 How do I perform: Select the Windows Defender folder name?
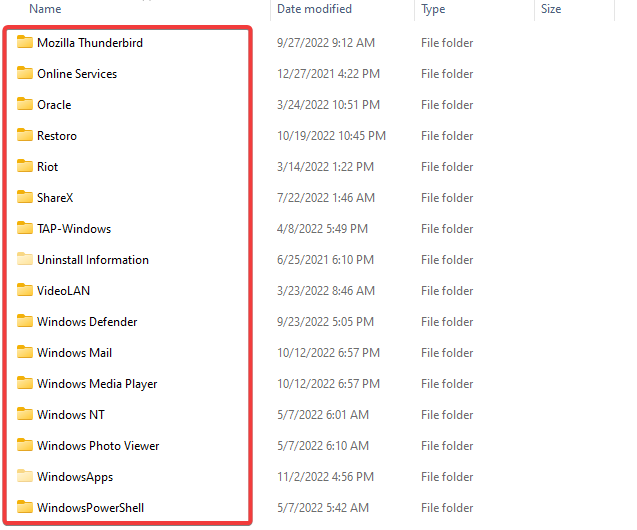87,322
